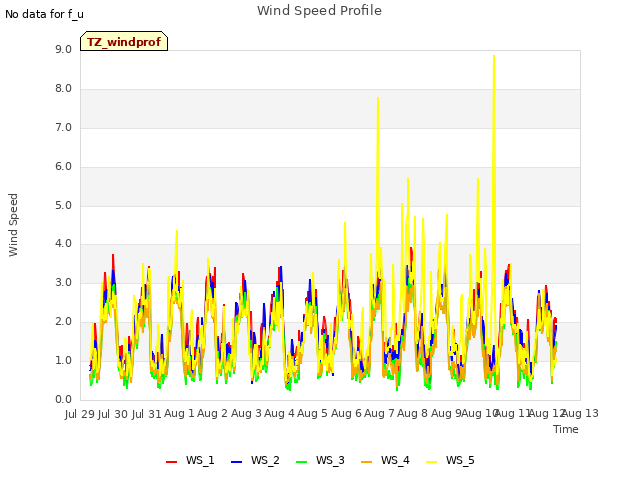The width and height of the screenshot is (640, 480).
Task: Click the Aug 8 x-axis date label
Action: point(413,413)
